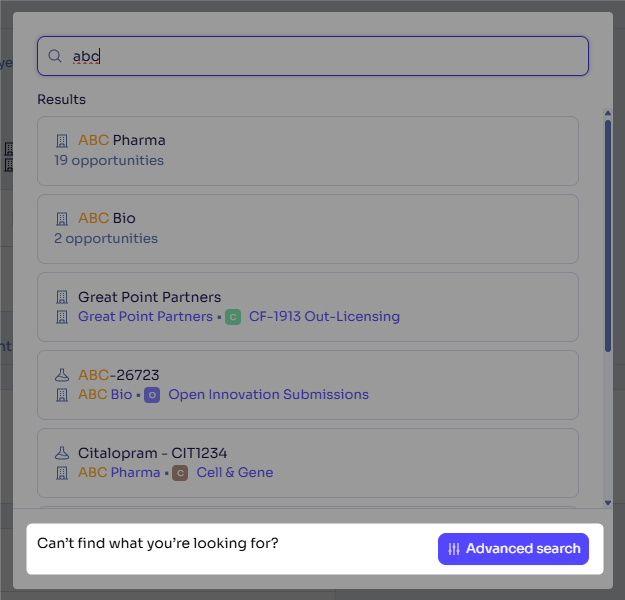Click flask icon next to ABC-26723
Viewport: 625px width, 600px height.
62,375
